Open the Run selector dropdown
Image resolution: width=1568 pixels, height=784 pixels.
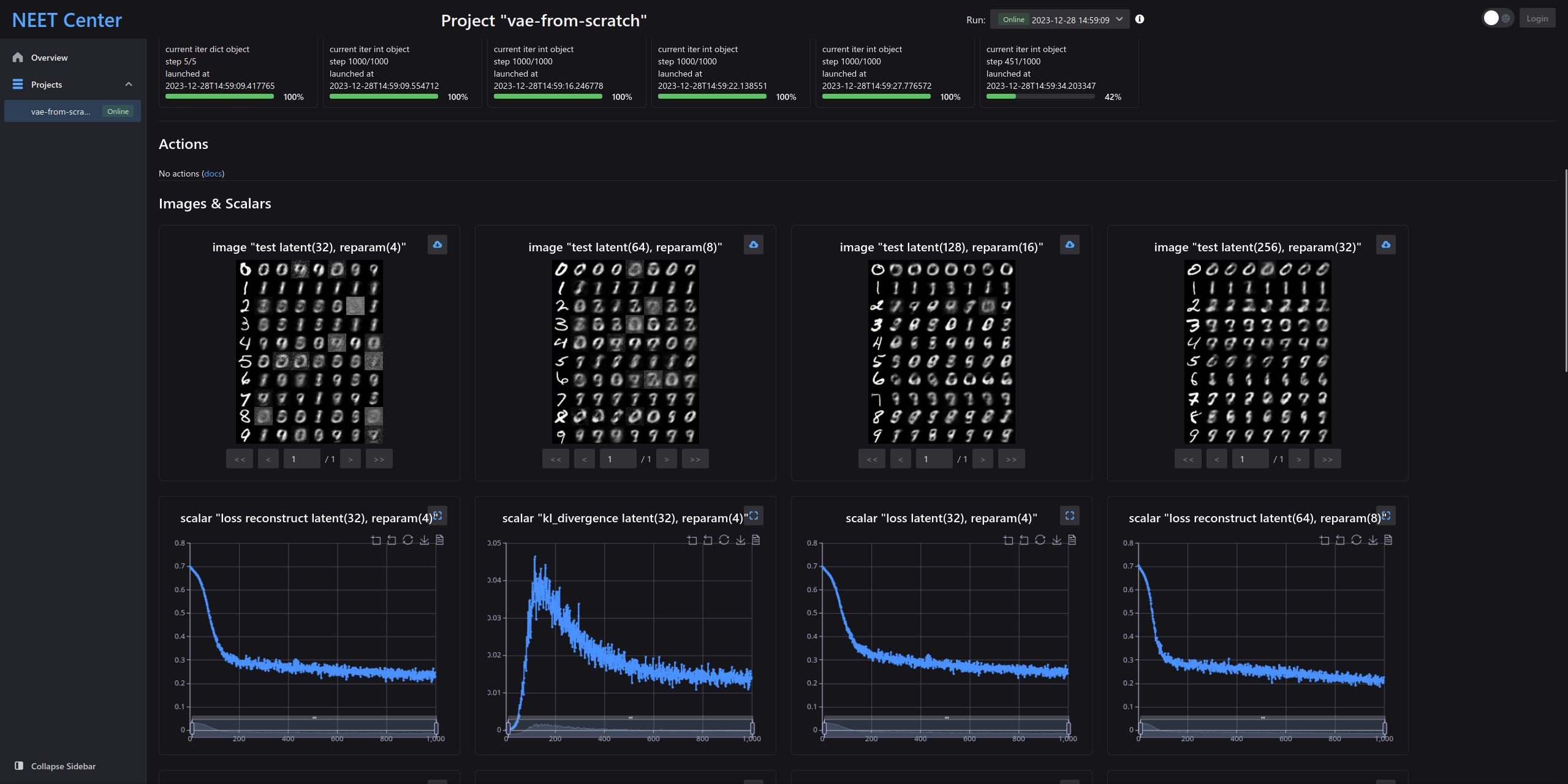(1060, 20)
